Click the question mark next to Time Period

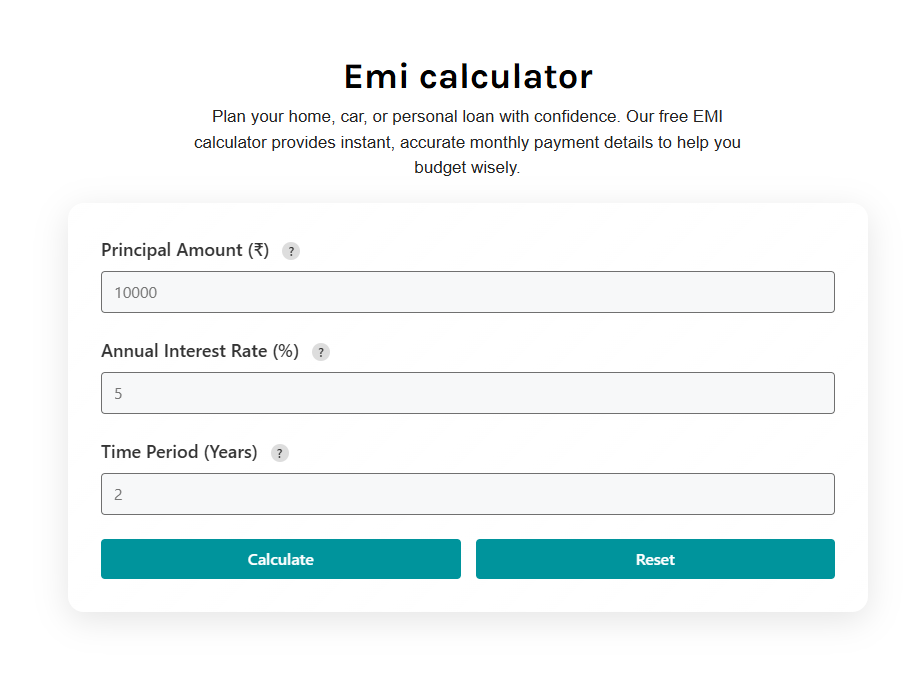coord(280,453)
